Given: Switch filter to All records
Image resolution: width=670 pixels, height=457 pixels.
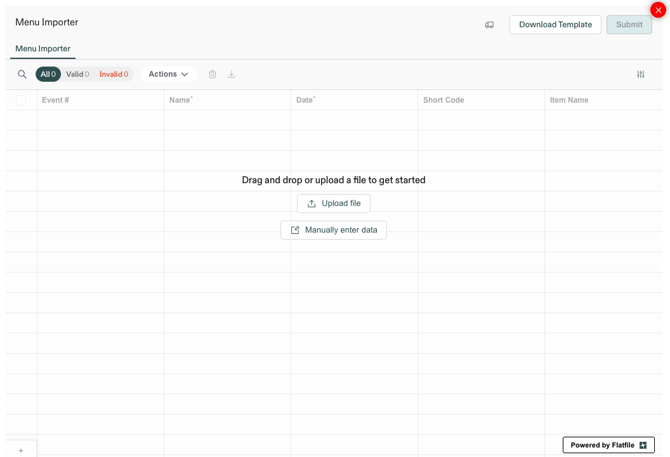Looking at the screenshot, I should (x=48, y=74).
